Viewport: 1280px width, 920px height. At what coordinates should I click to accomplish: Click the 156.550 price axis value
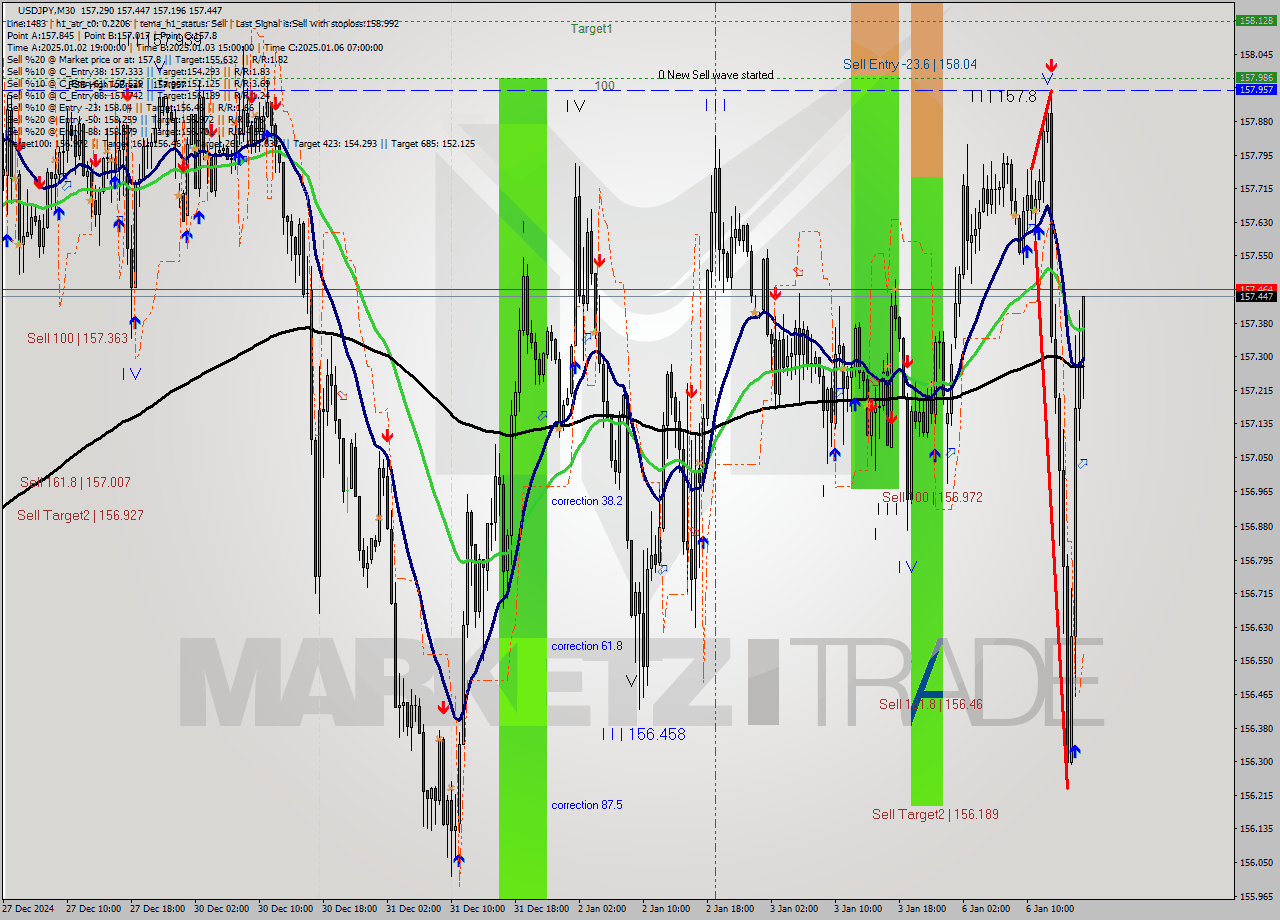click(x=1256, y=661)
